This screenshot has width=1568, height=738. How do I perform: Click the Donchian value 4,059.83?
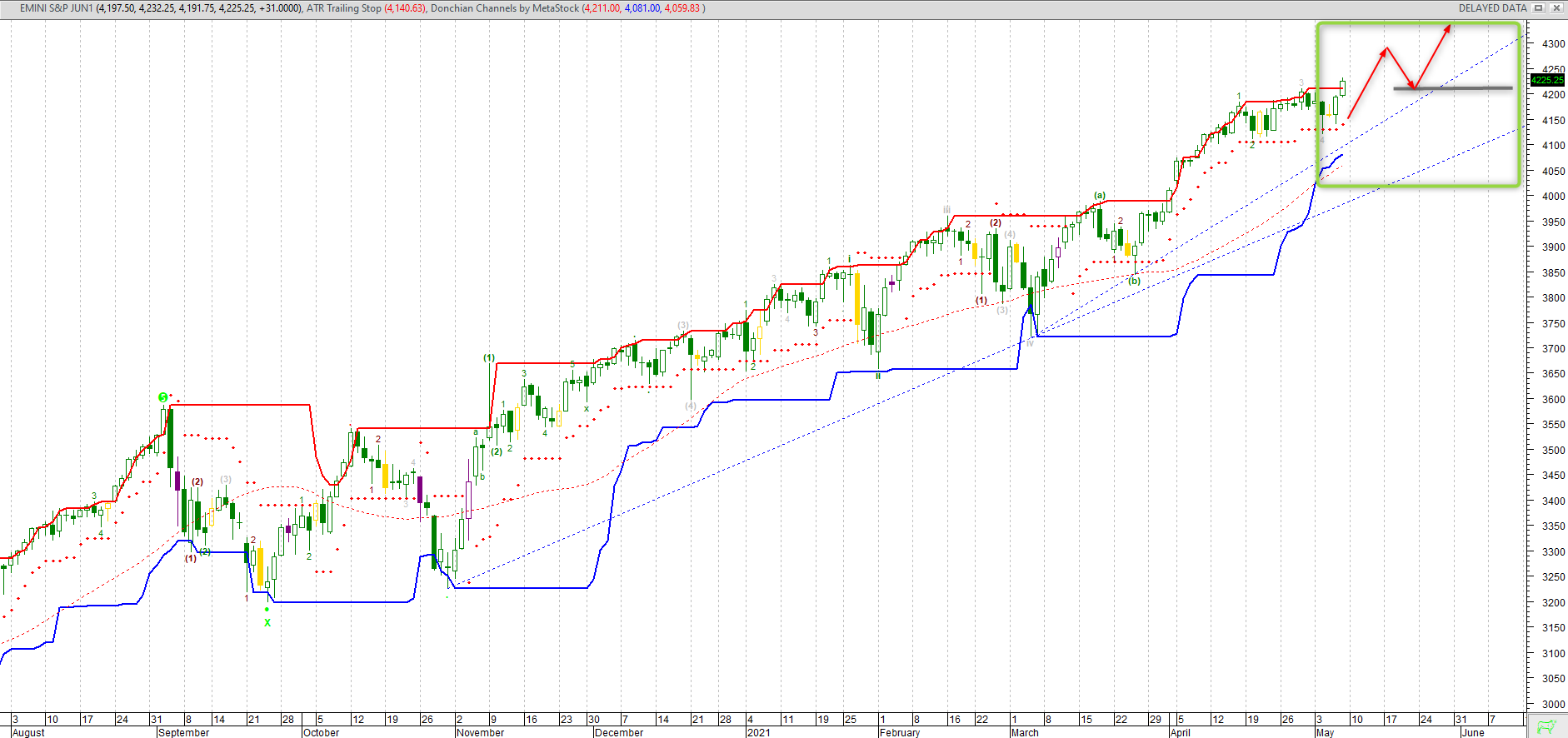[x=682, y=8]
